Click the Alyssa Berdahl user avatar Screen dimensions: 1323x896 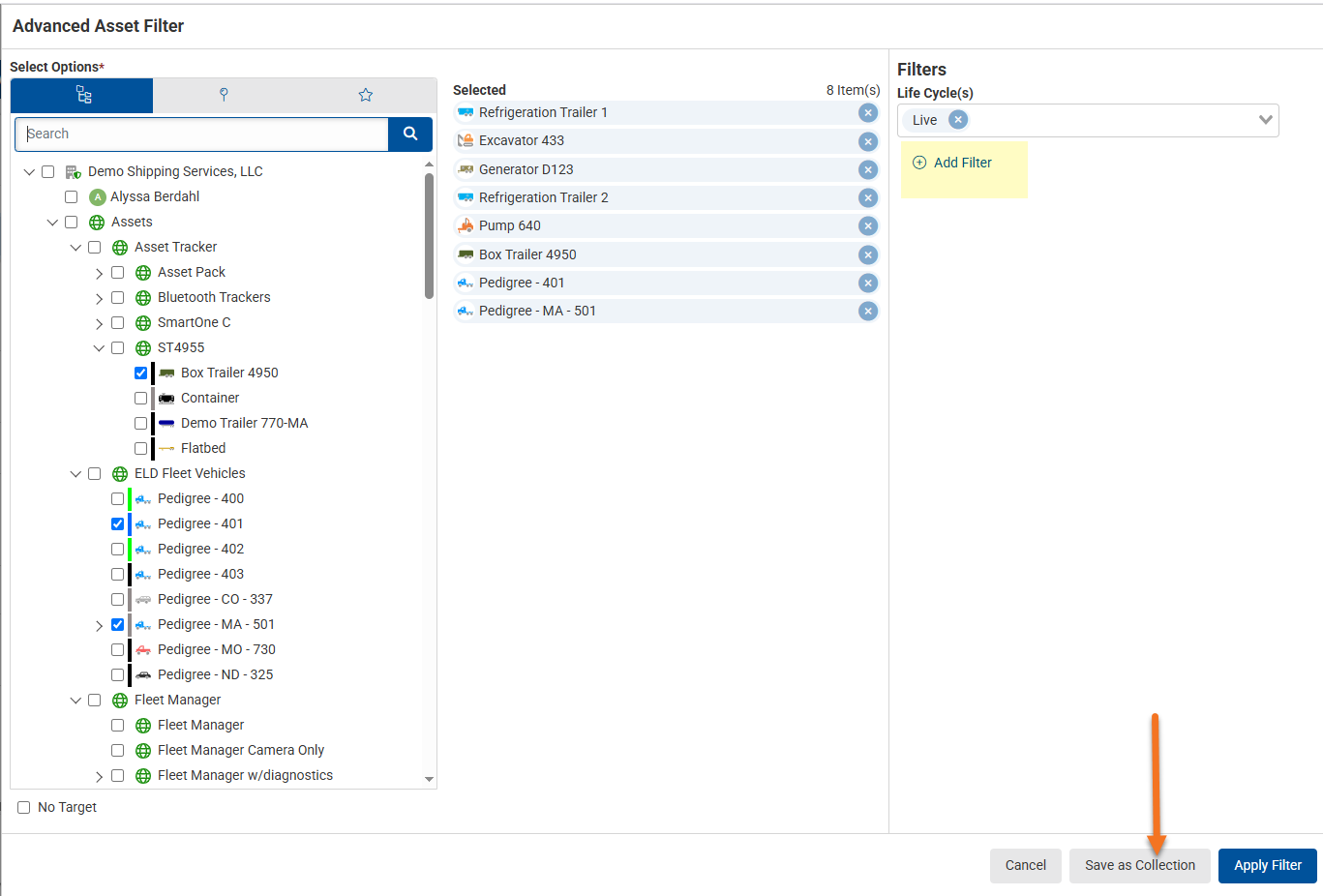[97, 197]
